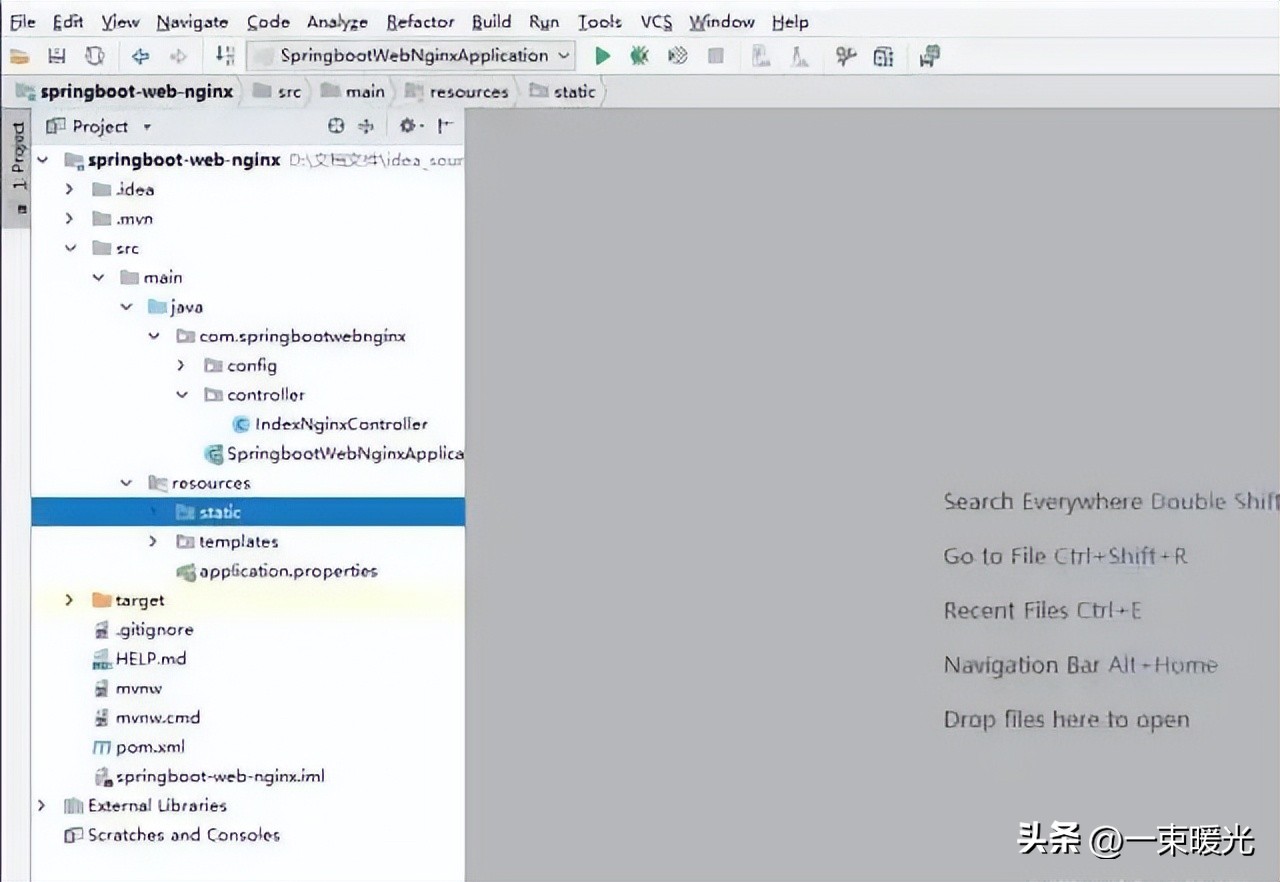Click the green Run button
Viewport: 1280px width, 882px height.
click(602, 56)
